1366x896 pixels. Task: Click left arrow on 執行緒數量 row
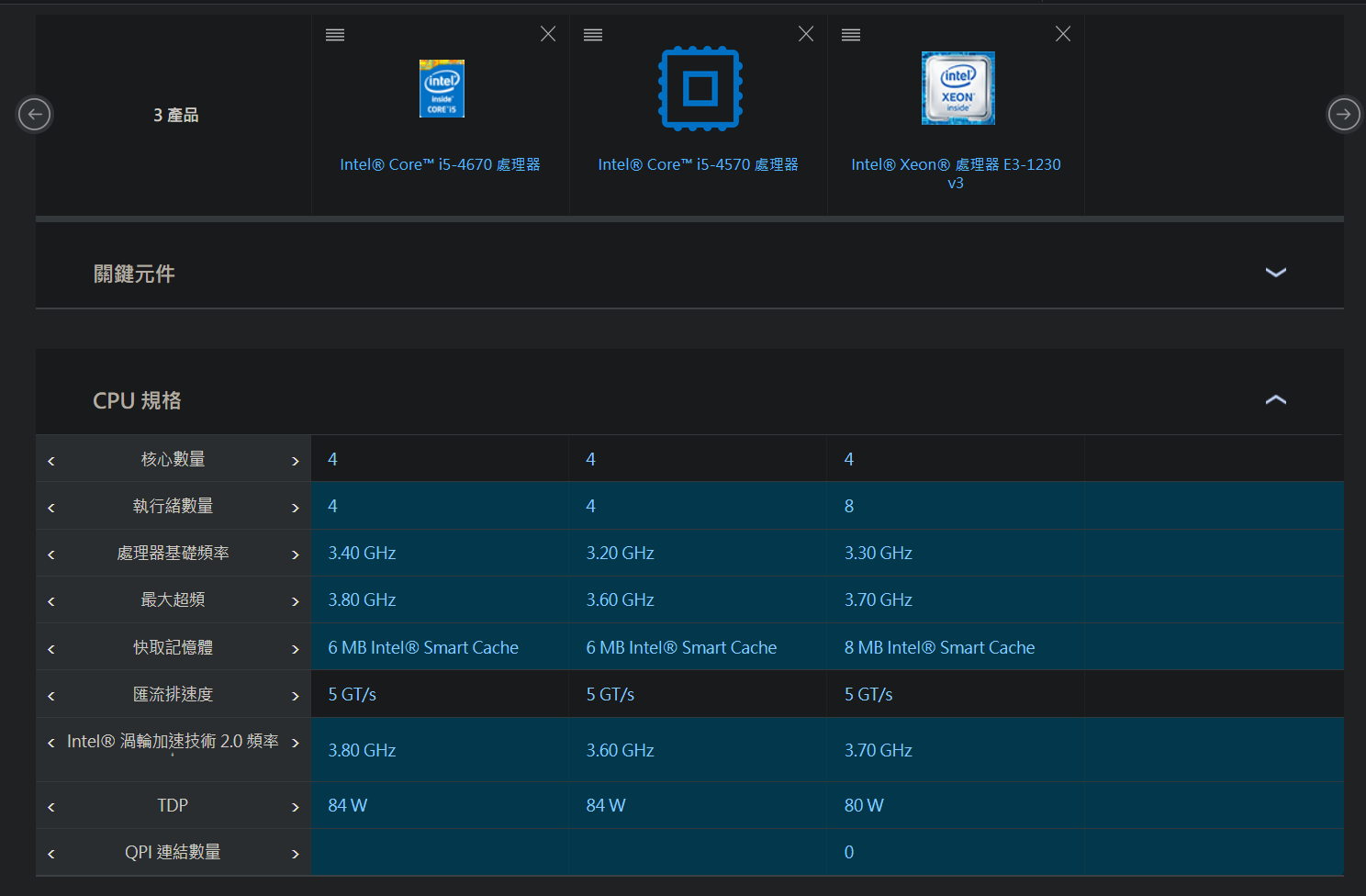(x=51, y=508)
